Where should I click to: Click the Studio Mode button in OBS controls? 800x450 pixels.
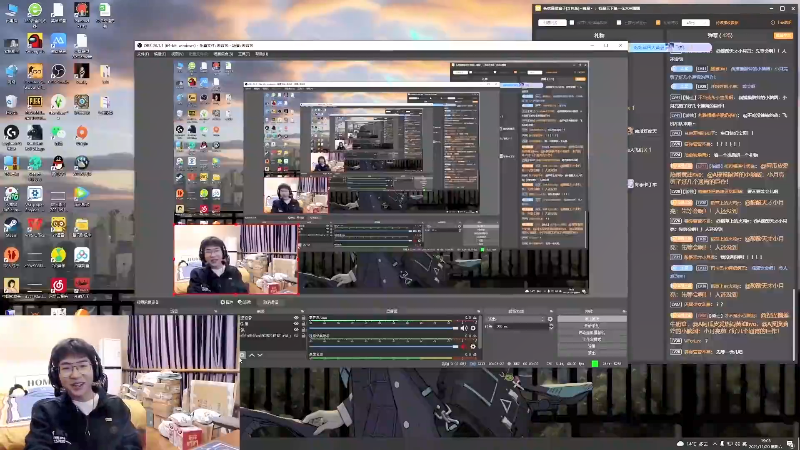(x=592, y=339)
